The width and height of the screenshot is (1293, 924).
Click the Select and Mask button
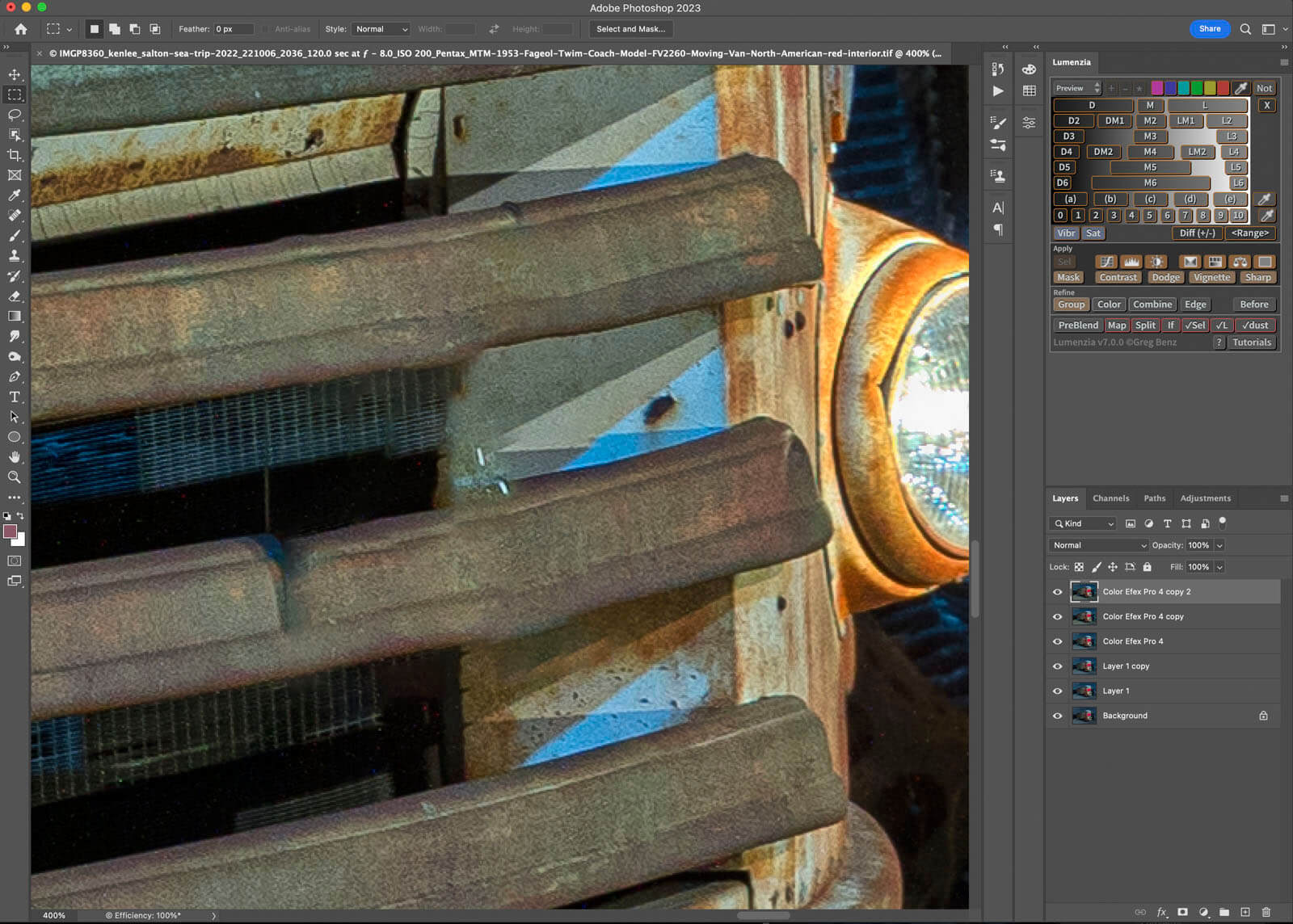pos(630,29)
